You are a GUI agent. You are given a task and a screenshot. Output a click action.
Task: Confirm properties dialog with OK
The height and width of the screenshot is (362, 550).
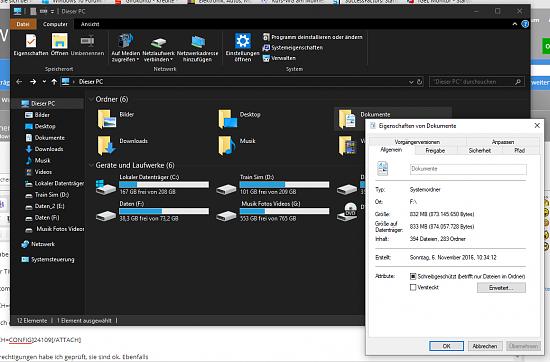[446, 346]
